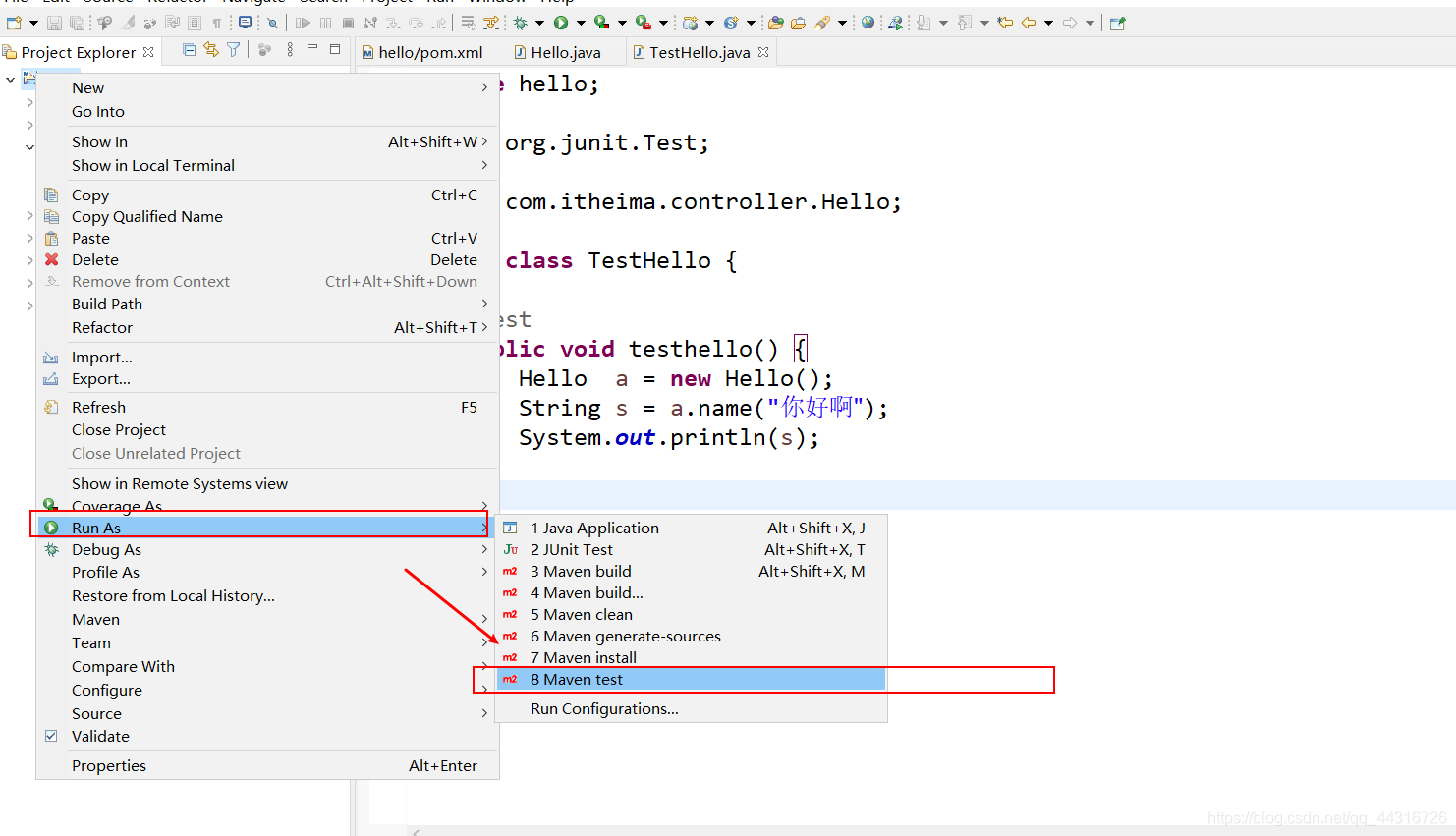The width and height of the screenshot is (1456, 836).
Task: Select 6 Maven generate-sources
Action: [x=691, y=636]
